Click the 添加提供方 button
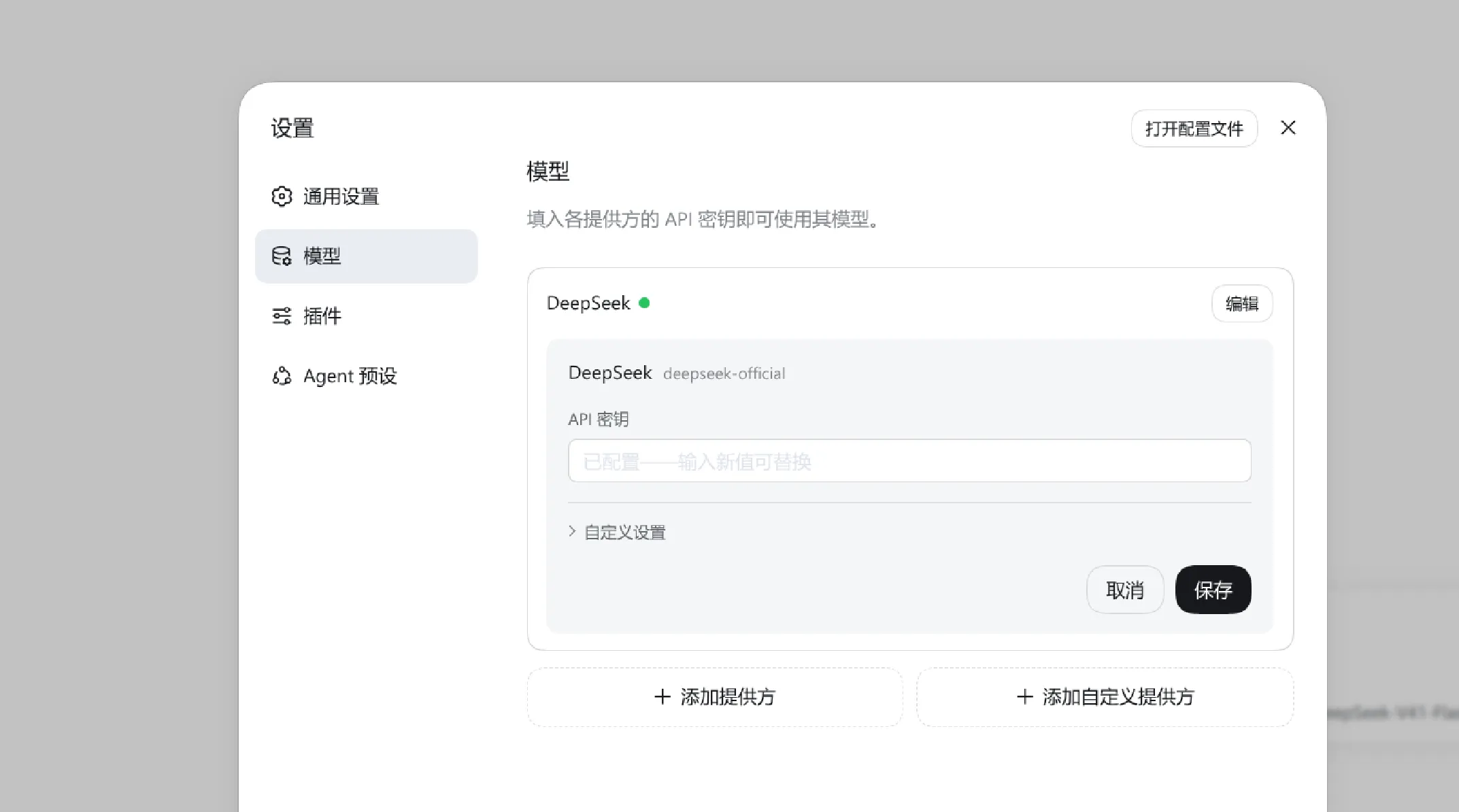This screenshot has height=812, width=1459. (x=715, y=697)
